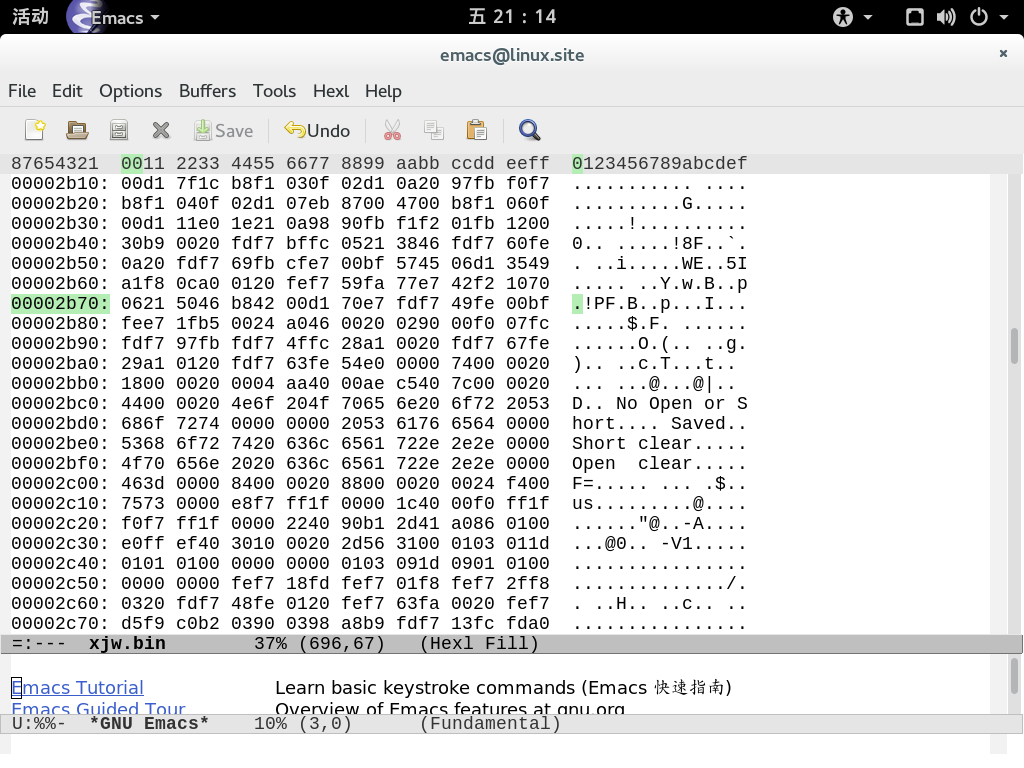This screenshot has width=1024, height=768.
Task: Search using the magnifying glass icon
Action: pyautogui.click(x=529, y=130)
